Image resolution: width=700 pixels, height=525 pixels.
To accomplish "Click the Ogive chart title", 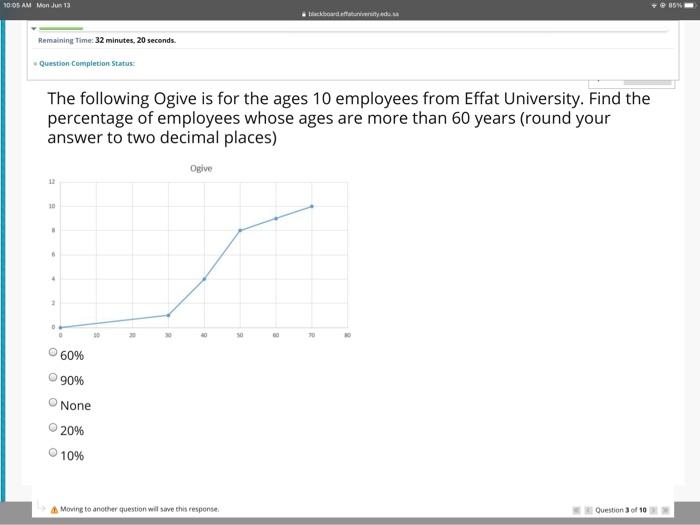I will point(201,168).
